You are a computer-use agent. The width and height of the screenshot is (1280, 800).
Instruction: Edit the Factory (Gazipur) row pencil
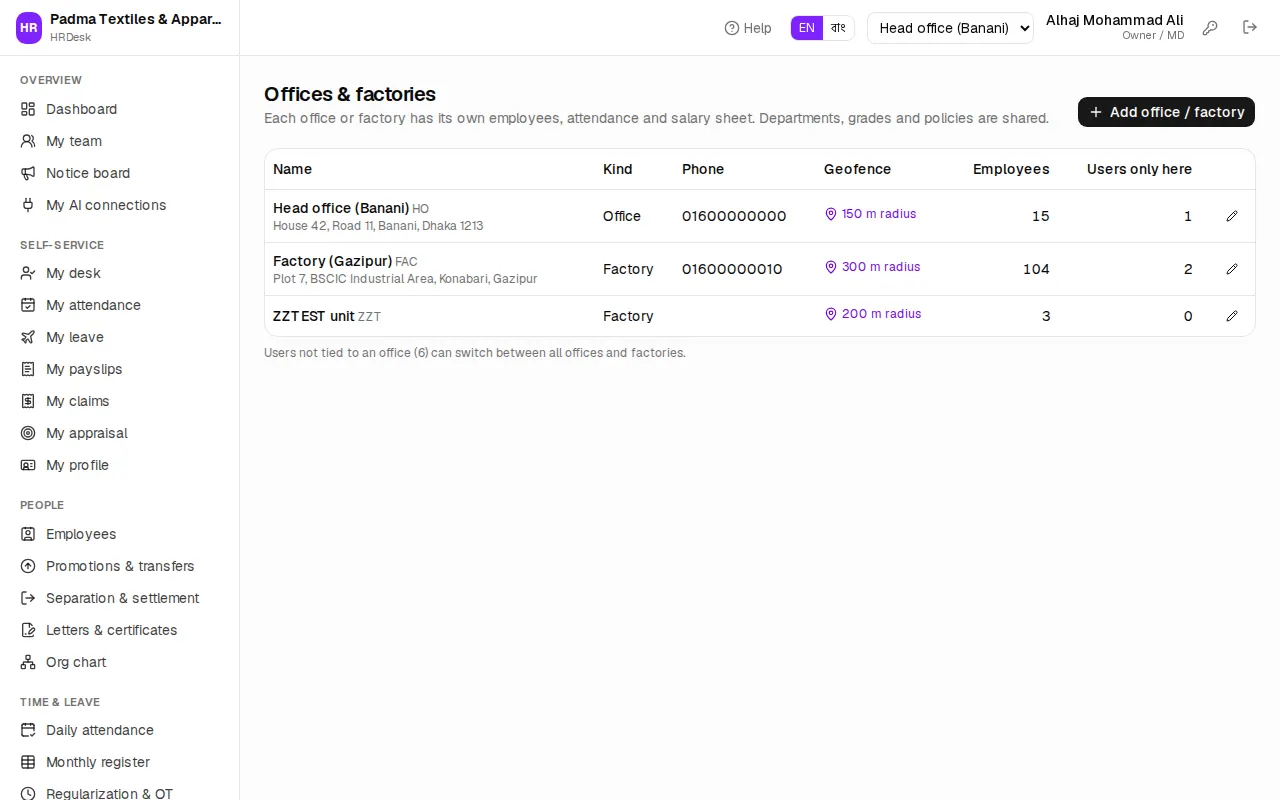(1232, 269)
